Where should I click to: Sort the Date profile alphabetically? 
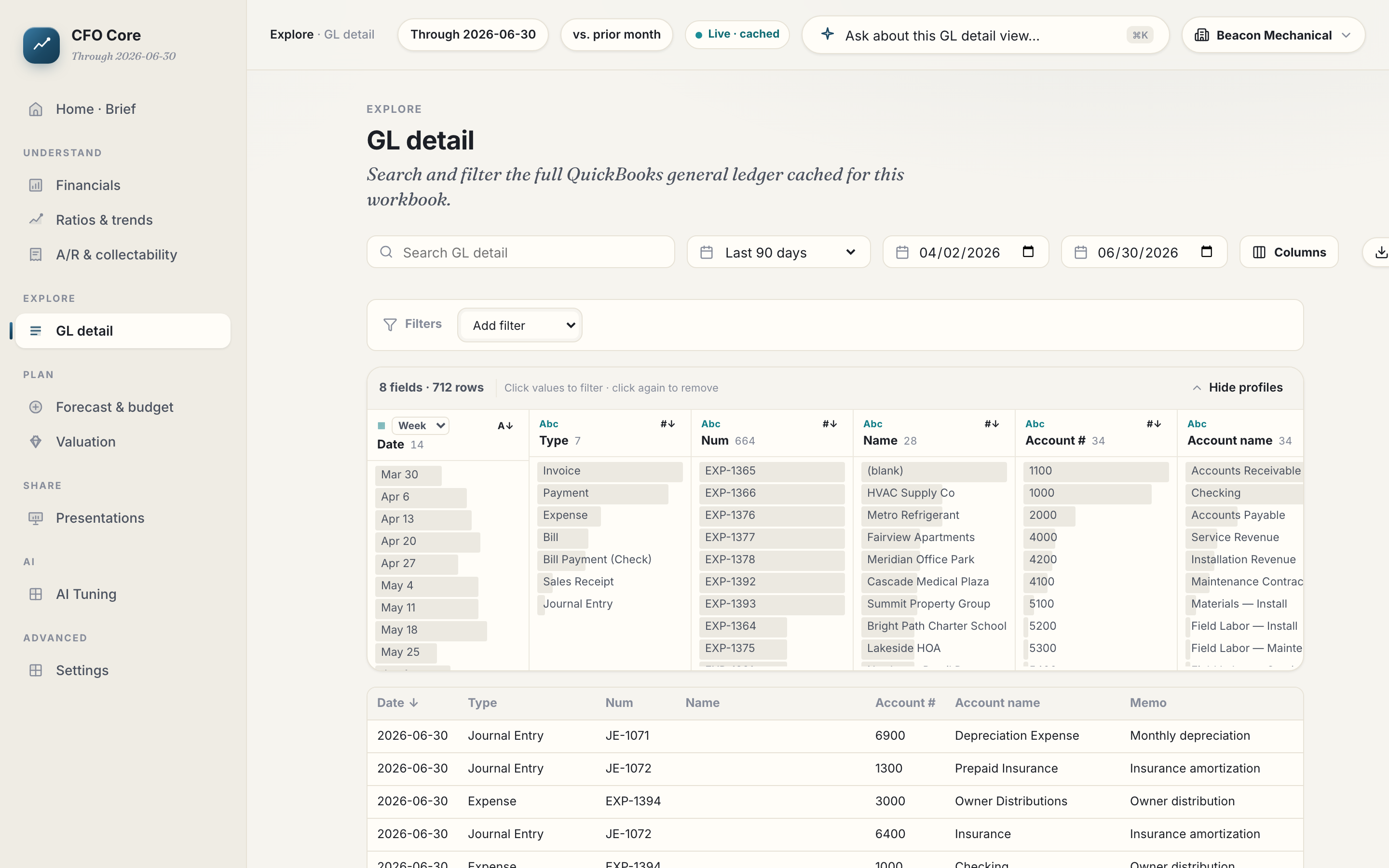tap(505, 426)
